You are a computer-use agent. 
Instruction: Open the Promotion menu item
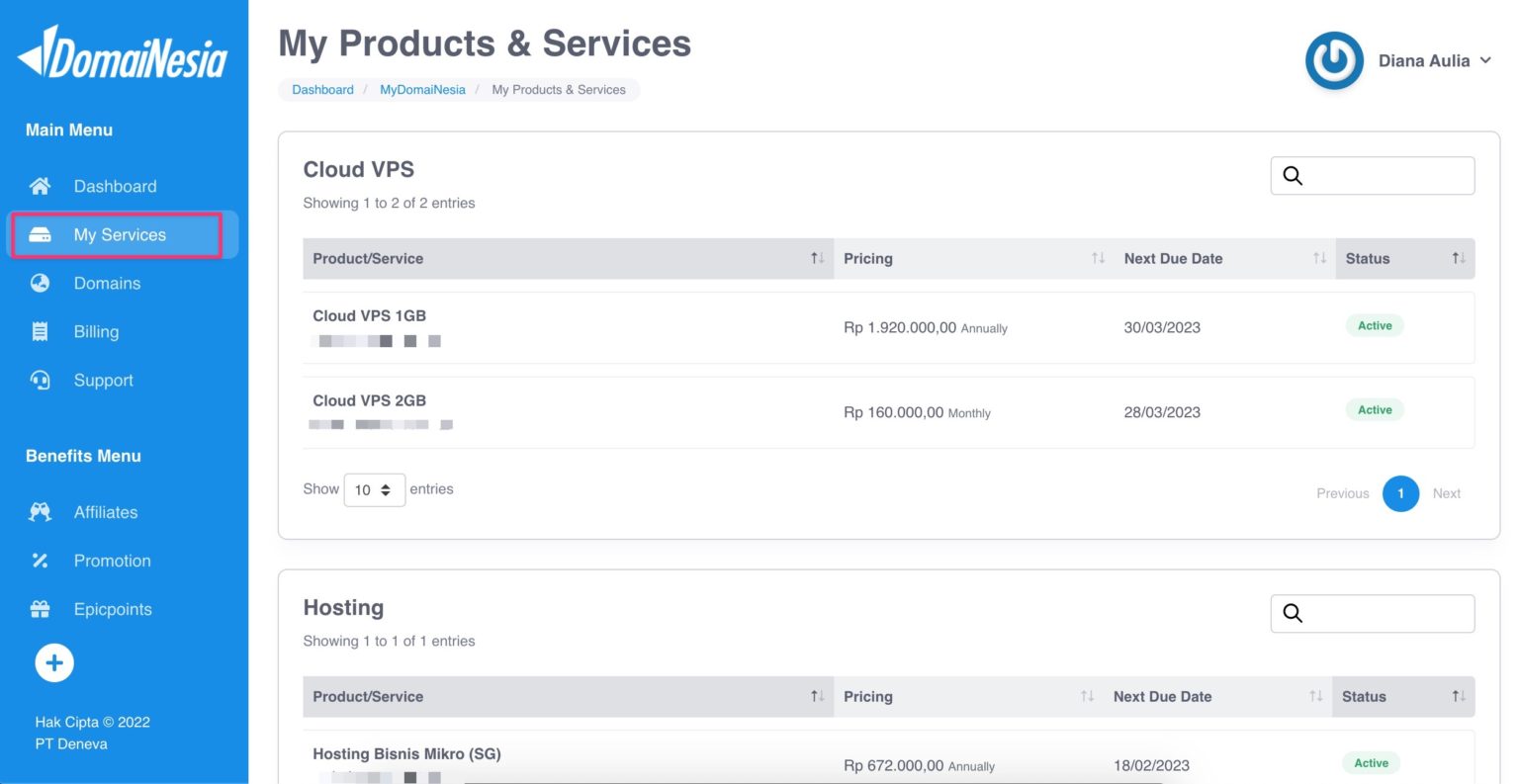tap(112, 561)
